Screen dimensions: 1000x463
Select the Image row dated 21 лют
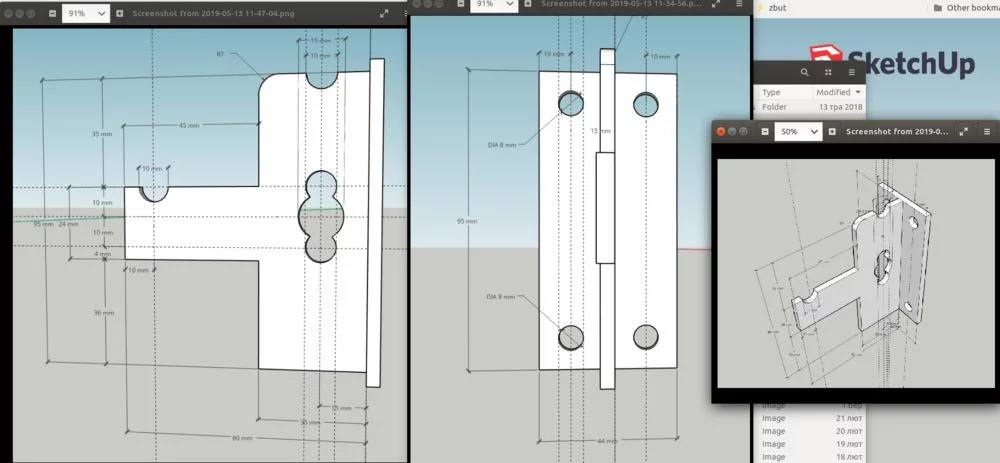click(810, 418)
